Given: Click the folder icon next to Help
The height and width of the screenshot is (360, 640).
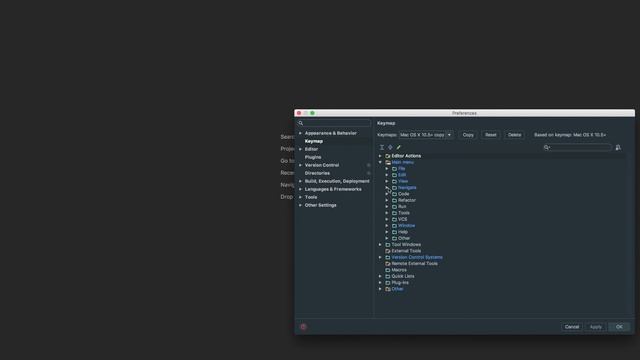Looking at the screenshot, I should [x=394, y=232].
